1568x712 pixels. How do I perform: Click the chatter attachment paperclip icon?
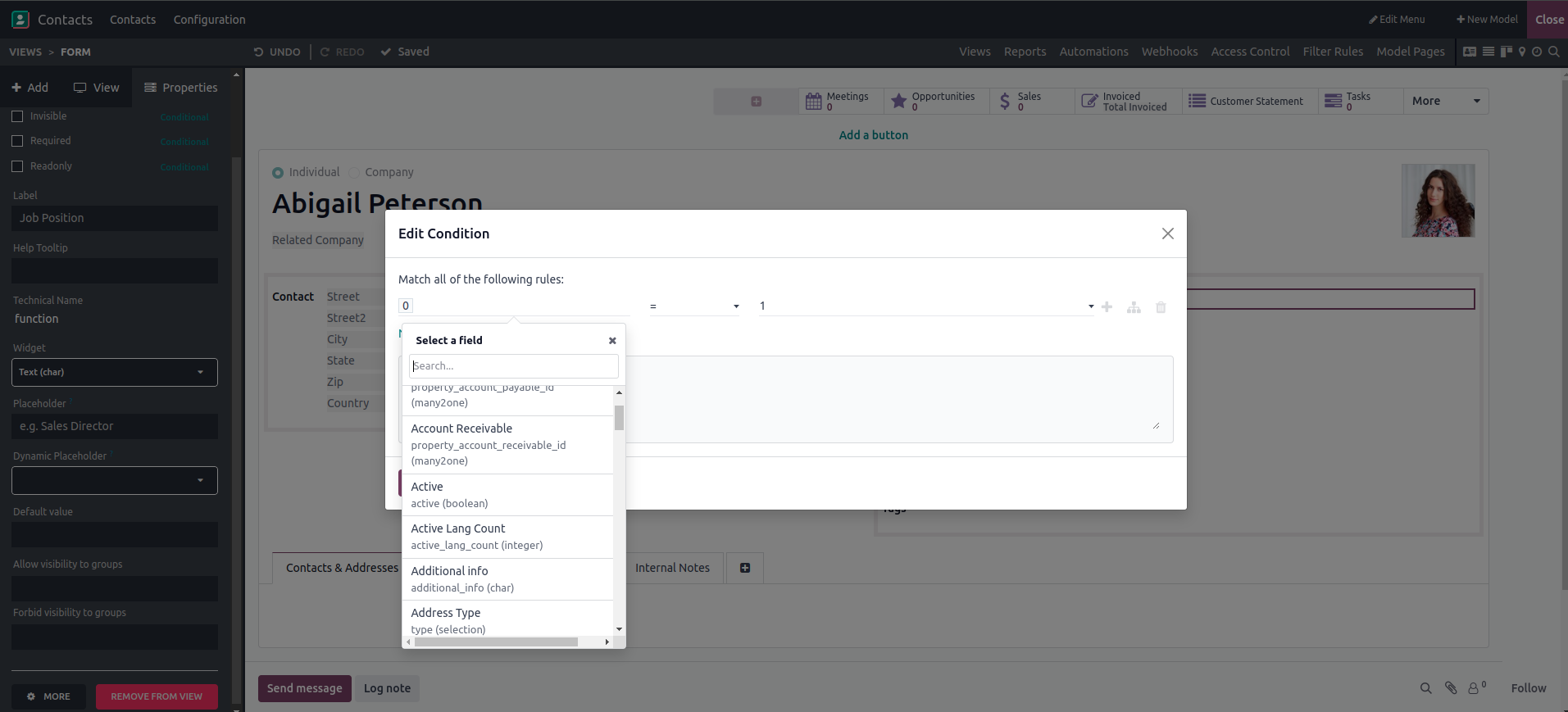(1451, 688)
